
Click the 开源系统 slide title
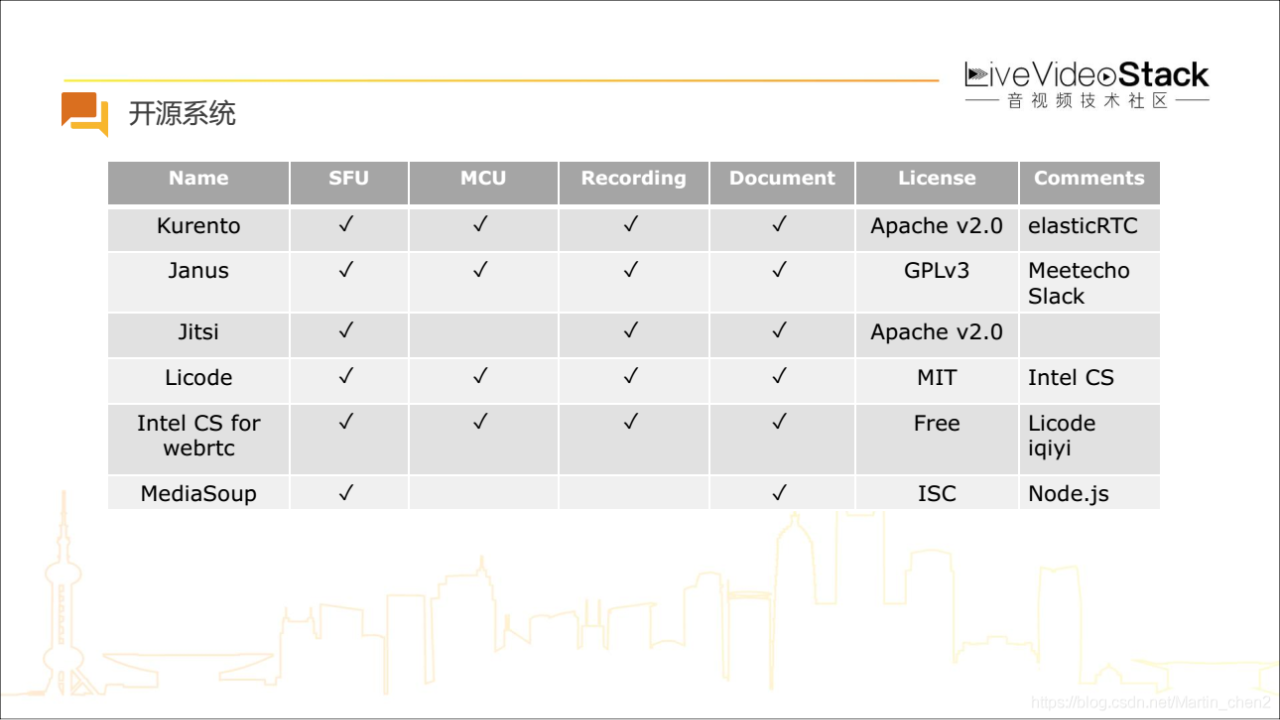[182, 114]
